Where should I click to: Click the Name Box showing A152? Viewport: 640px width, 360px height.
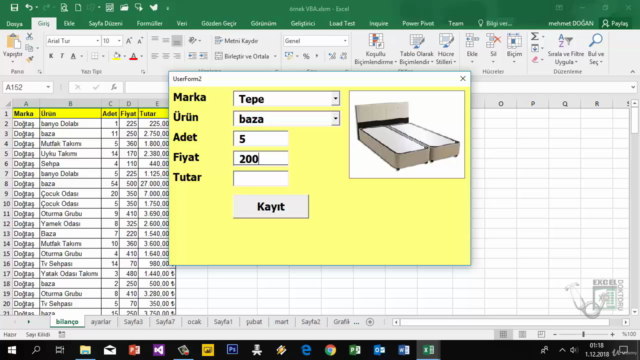point(28,87)
